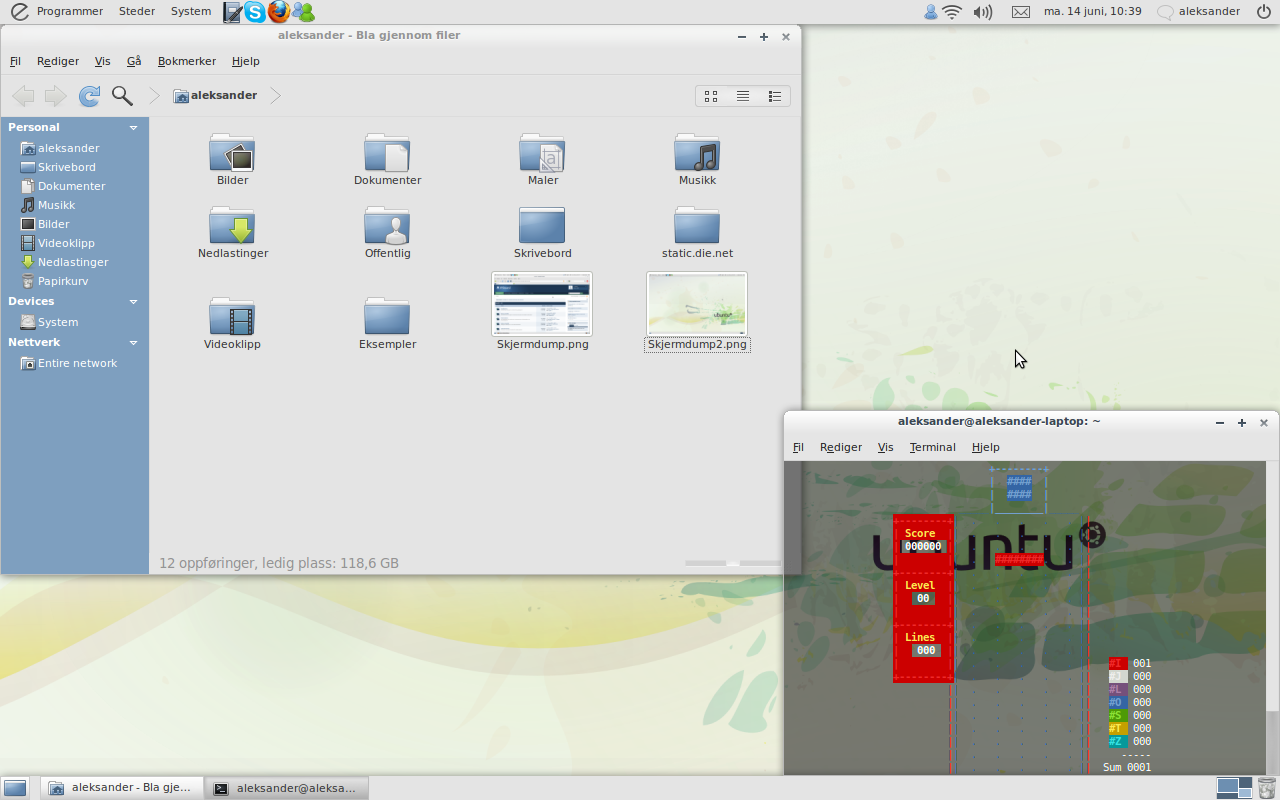Image resolution: width=1280 pixels, height=800 pixels.
Task: Open the Rediger menu in file manager
Action: coord(58,61)
